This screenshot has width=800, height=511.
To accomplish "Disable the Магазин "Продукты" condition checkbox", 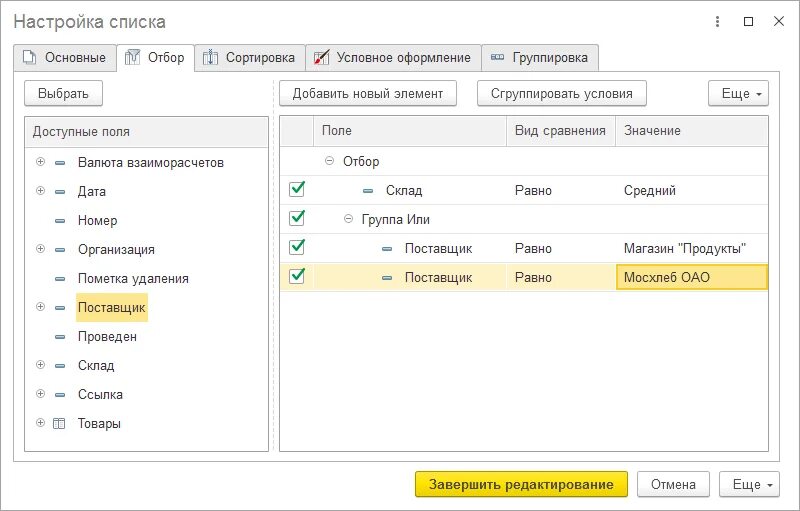I will coord(296,247).
